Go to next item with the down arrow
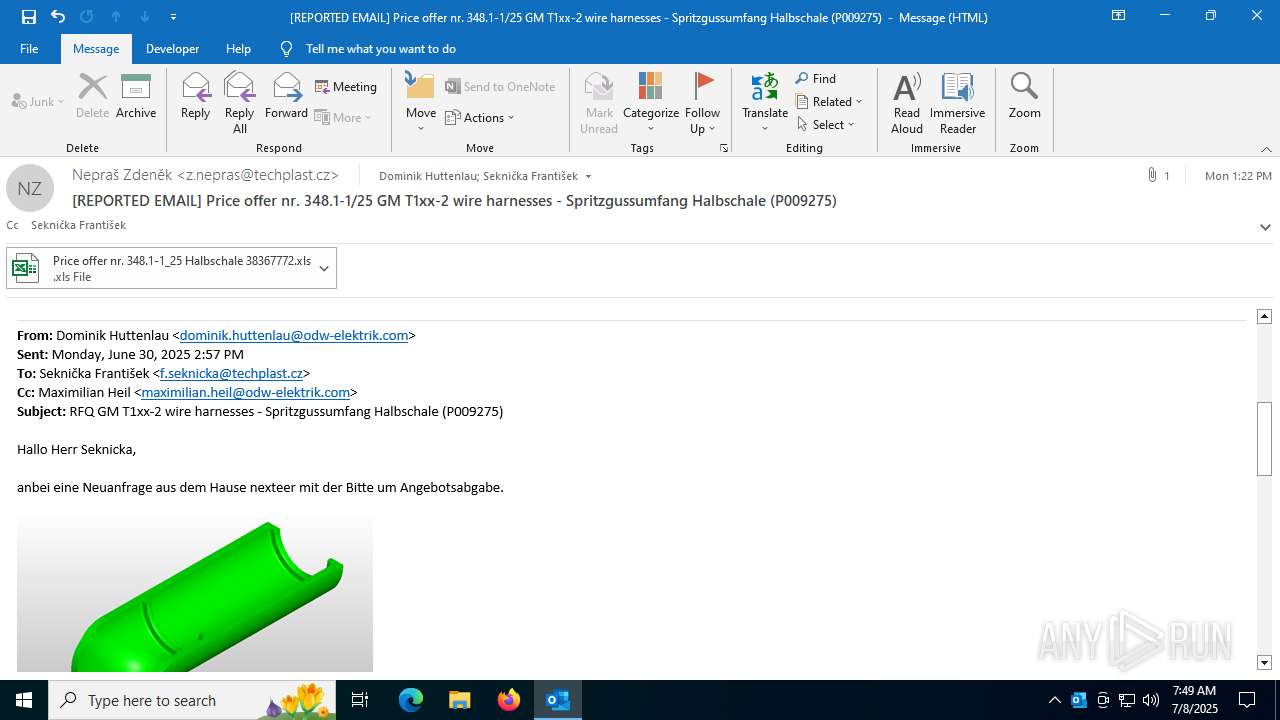Screen dimensions: 1280x720 point(145,17)
